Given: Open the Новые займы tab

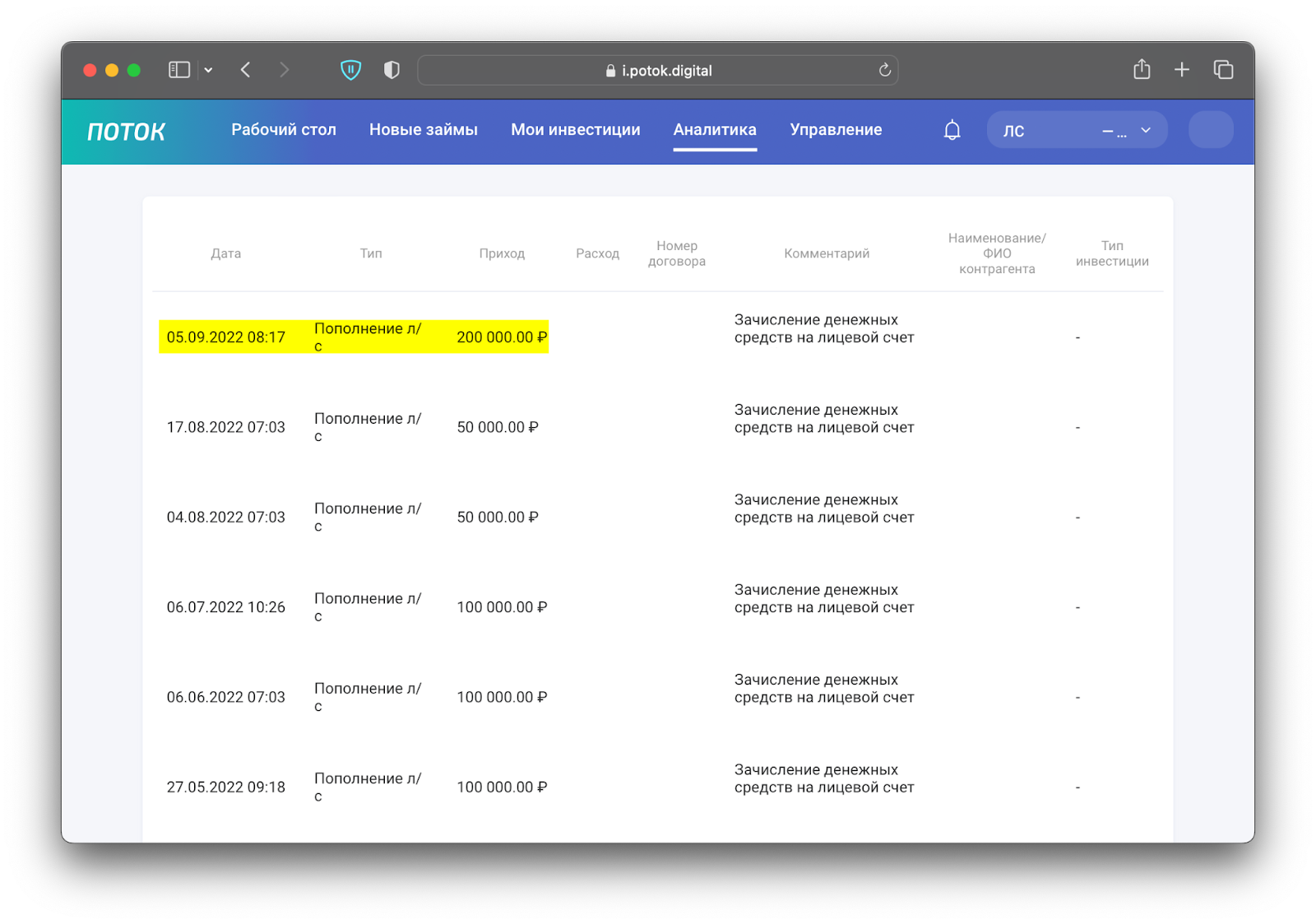Looking at the screenshot, I should coord(424,129).
